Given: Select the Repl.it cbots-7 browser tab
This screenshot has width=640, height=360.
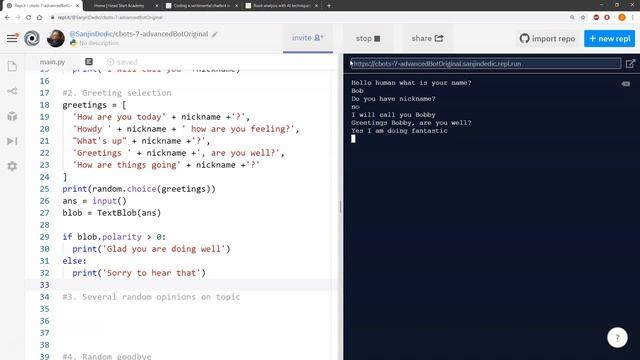Looking at the screenshot, I should point(41,6).
